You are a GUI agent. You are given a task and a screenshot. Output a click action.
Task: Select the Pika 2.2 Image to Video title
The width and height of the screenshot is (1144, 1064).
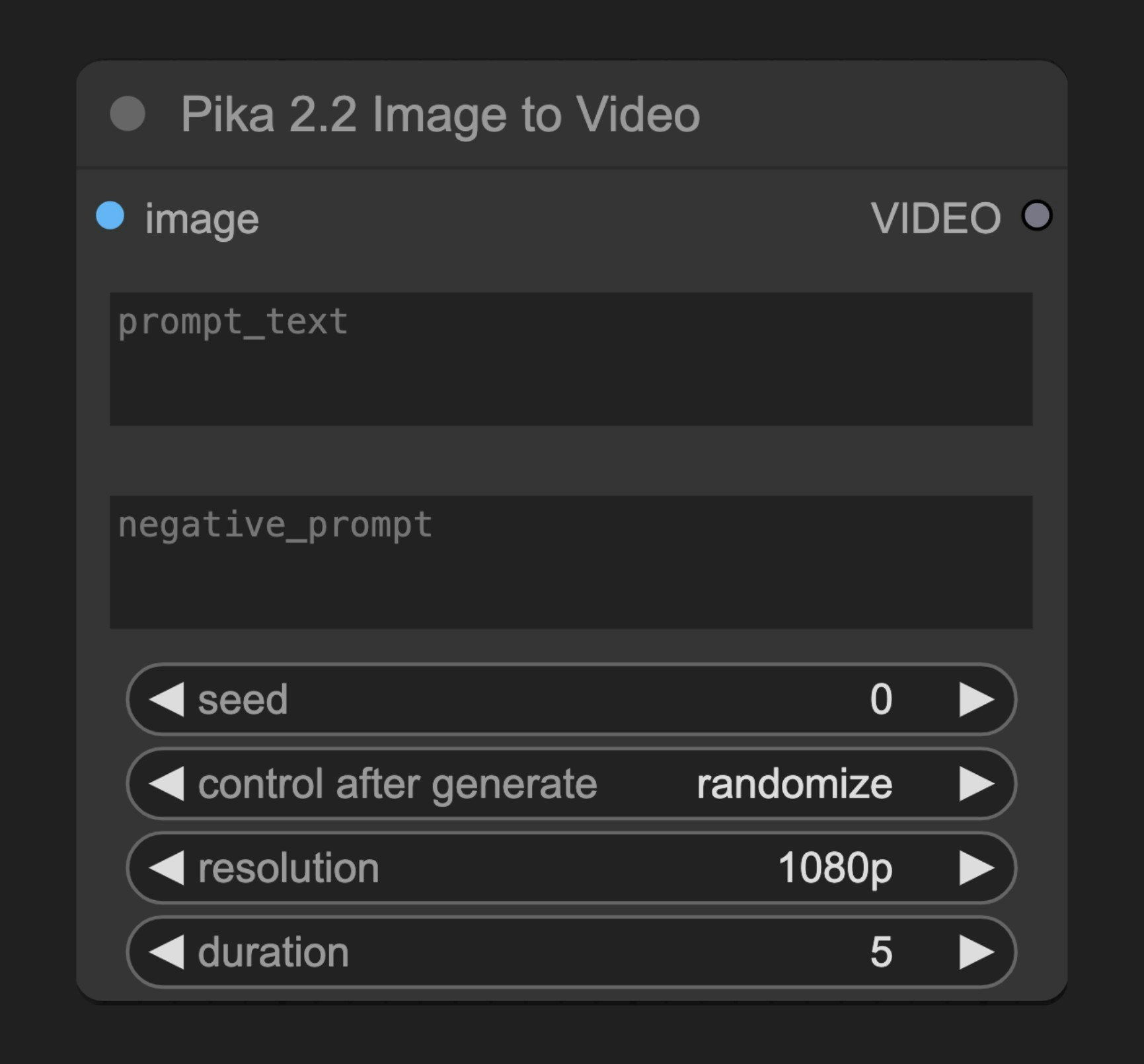[x=440, y=114]
